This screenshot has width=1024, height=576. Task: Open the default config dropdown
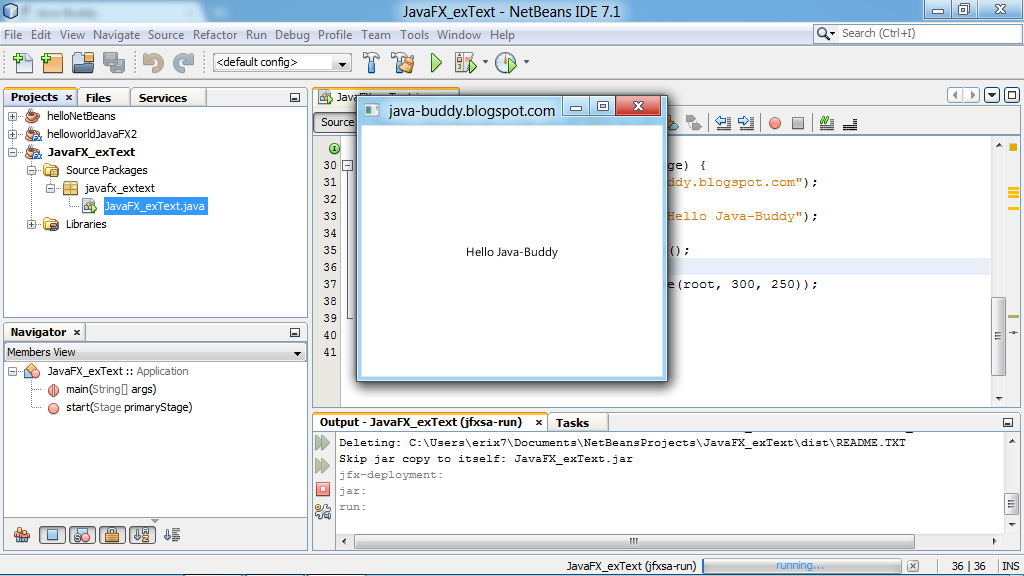340,62
